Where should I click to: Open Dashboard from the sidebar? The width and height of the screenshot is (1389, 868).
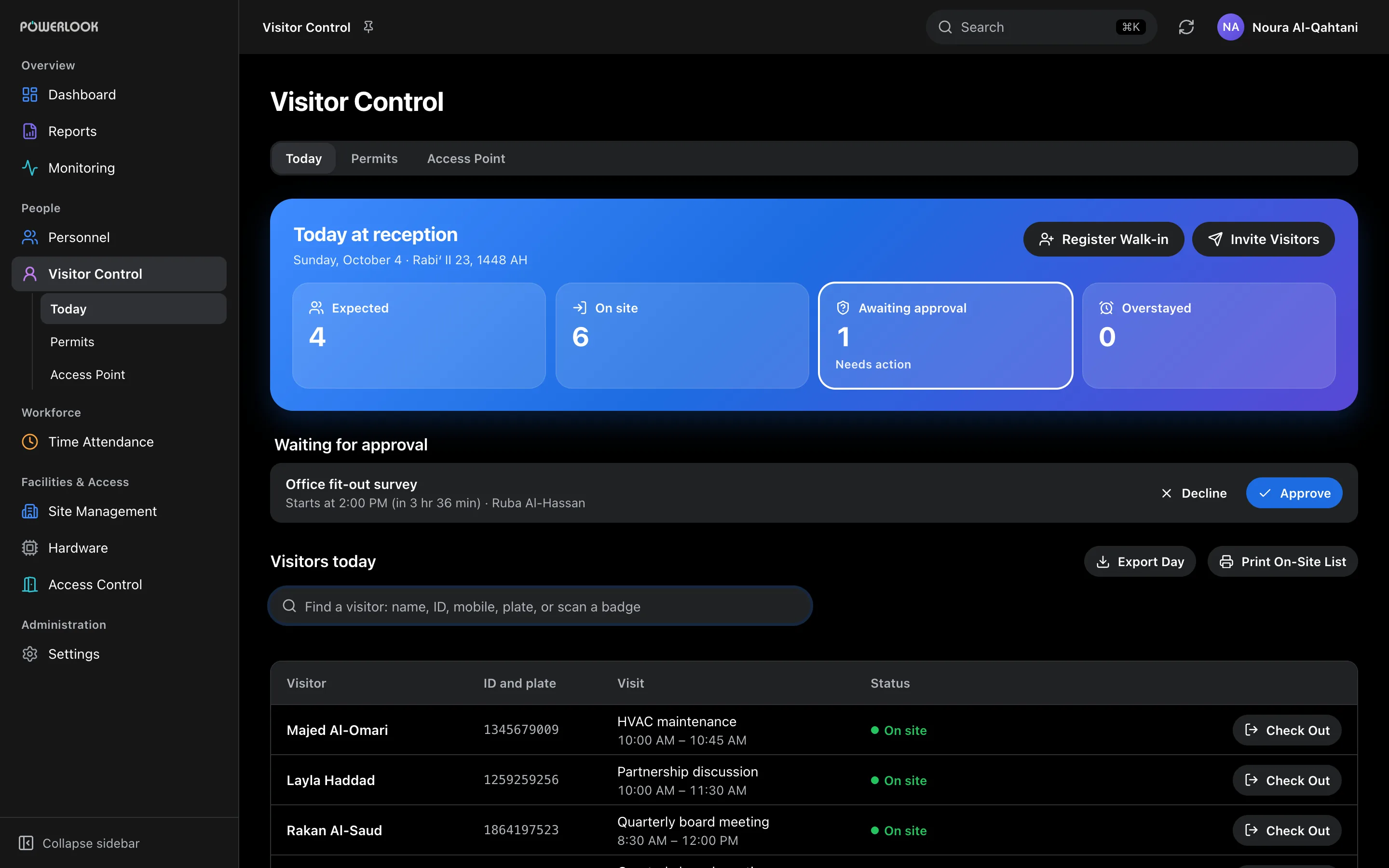point(119,95)
